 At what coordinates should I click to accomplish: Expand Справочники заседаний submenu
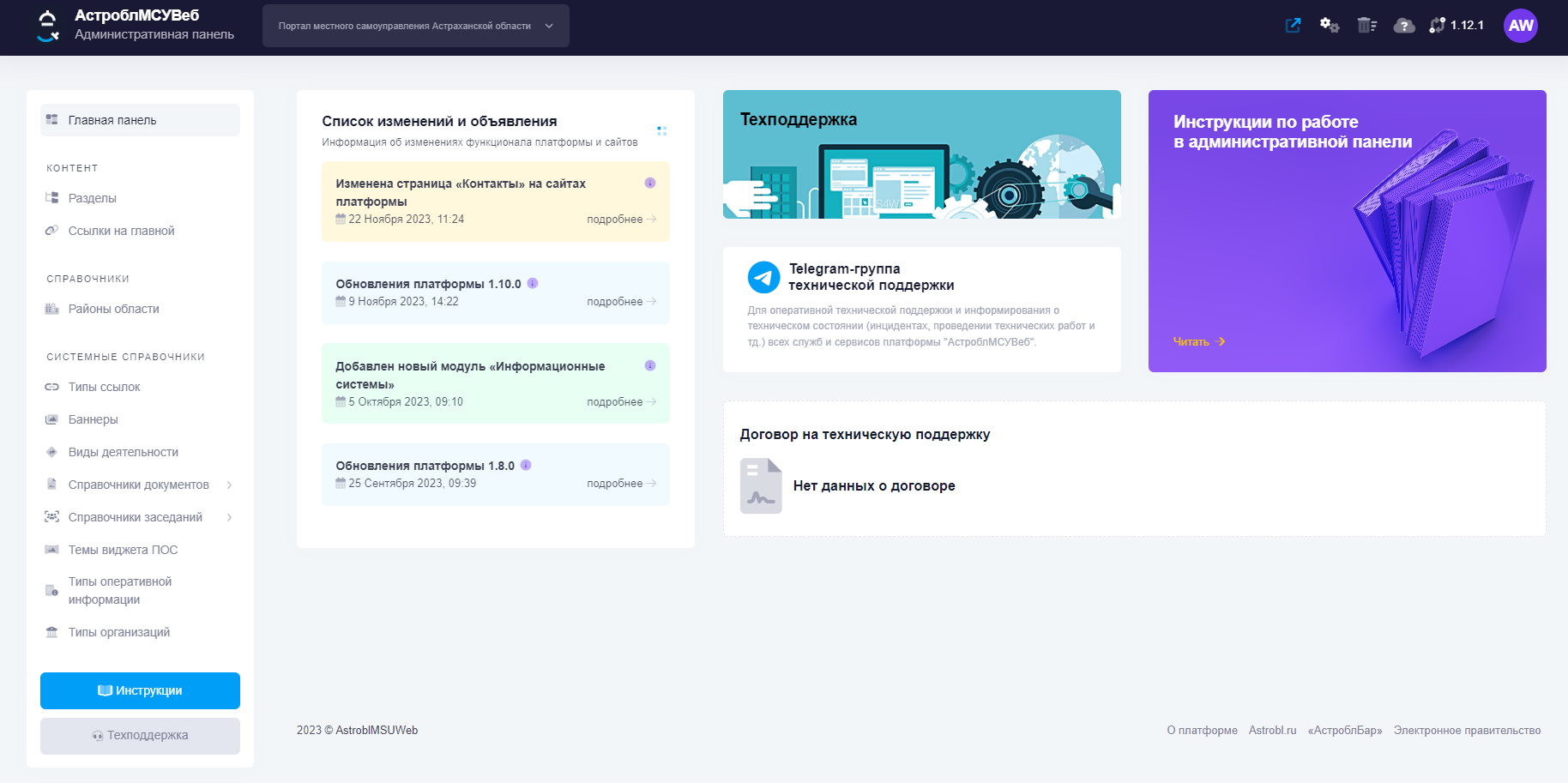point(229,518)
